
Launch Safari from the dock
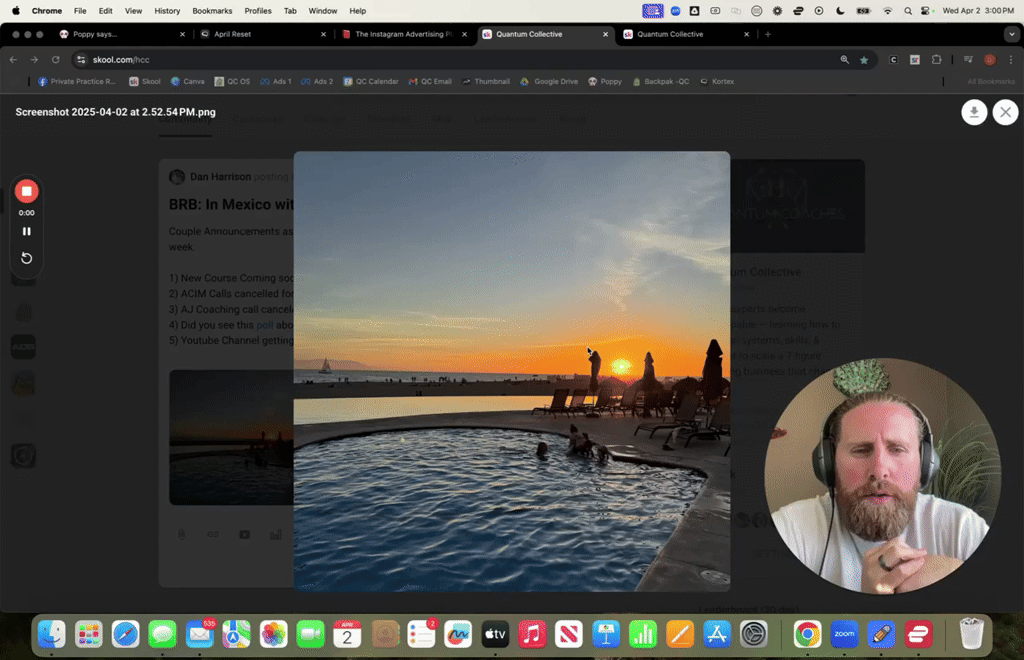point(125,634)
